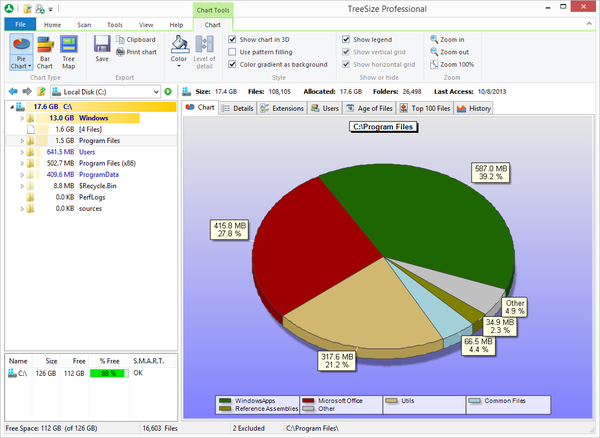This screenshot has height=438, width=600.
Task: Click C:\ drive icon in drive list
Action: coord(12,373)
